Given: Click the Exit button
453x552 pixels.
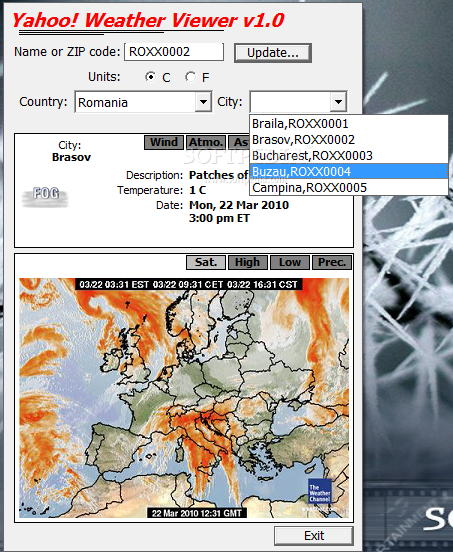Looking at the screenshot, I should coord(314,535).
